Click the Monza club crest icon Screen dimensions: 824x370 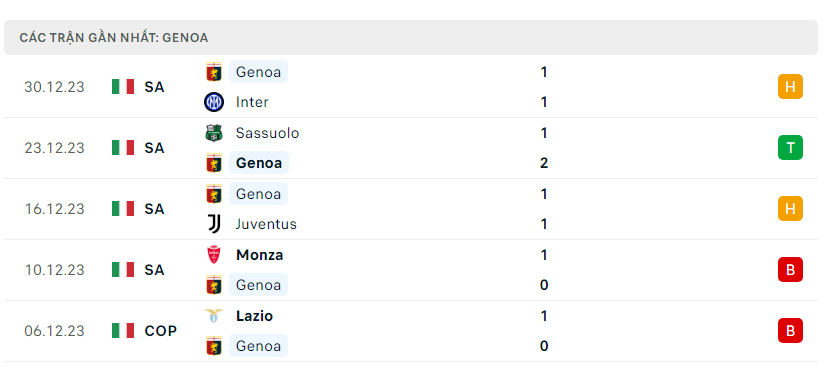[214, 255]
